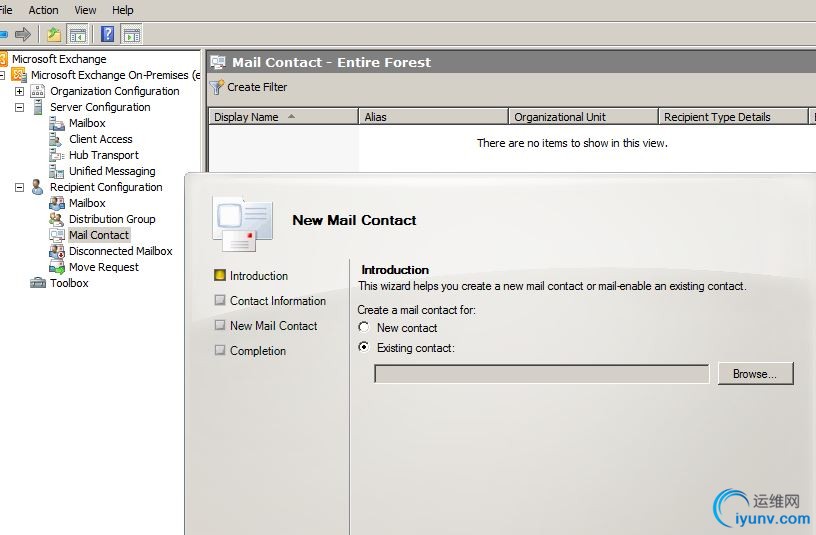Screen dimensions: 816x535
Task: Open the File menu
Action: pyautogui.click(x=6, y=10)
